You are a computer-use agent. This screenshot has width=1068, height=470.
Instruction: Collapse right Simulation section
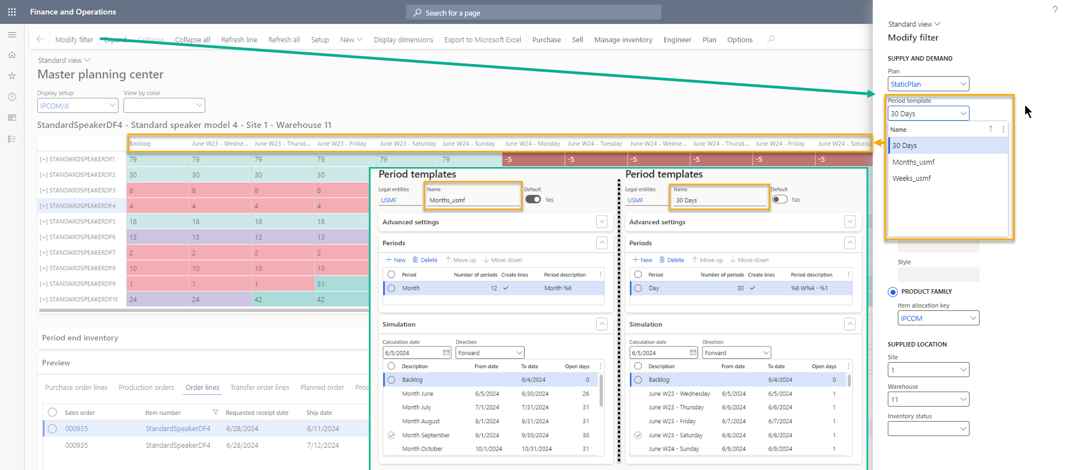[x=848, y=324]
